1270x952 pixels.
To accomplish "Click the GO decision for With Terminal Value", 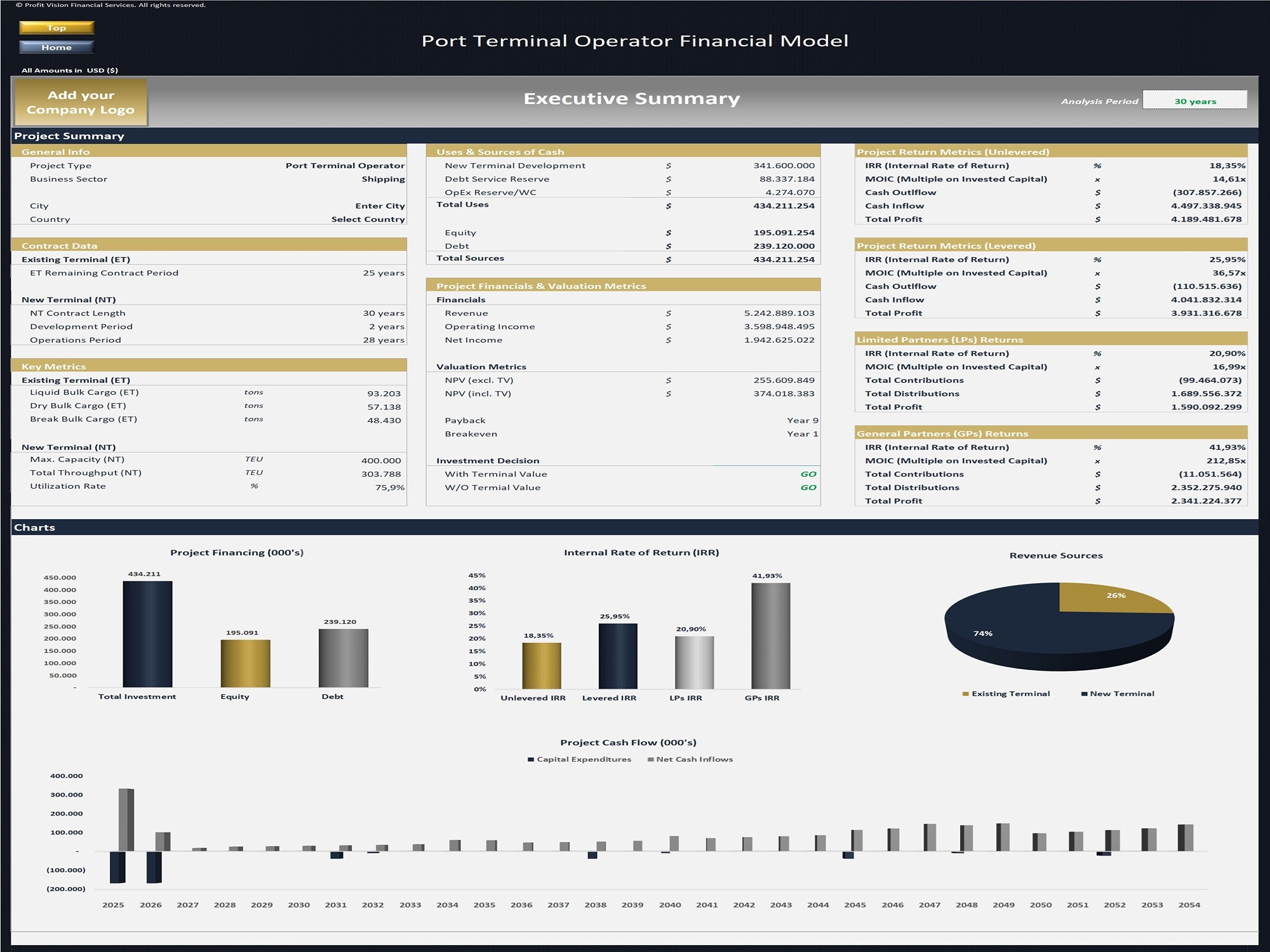I will (x=809, y=473).
